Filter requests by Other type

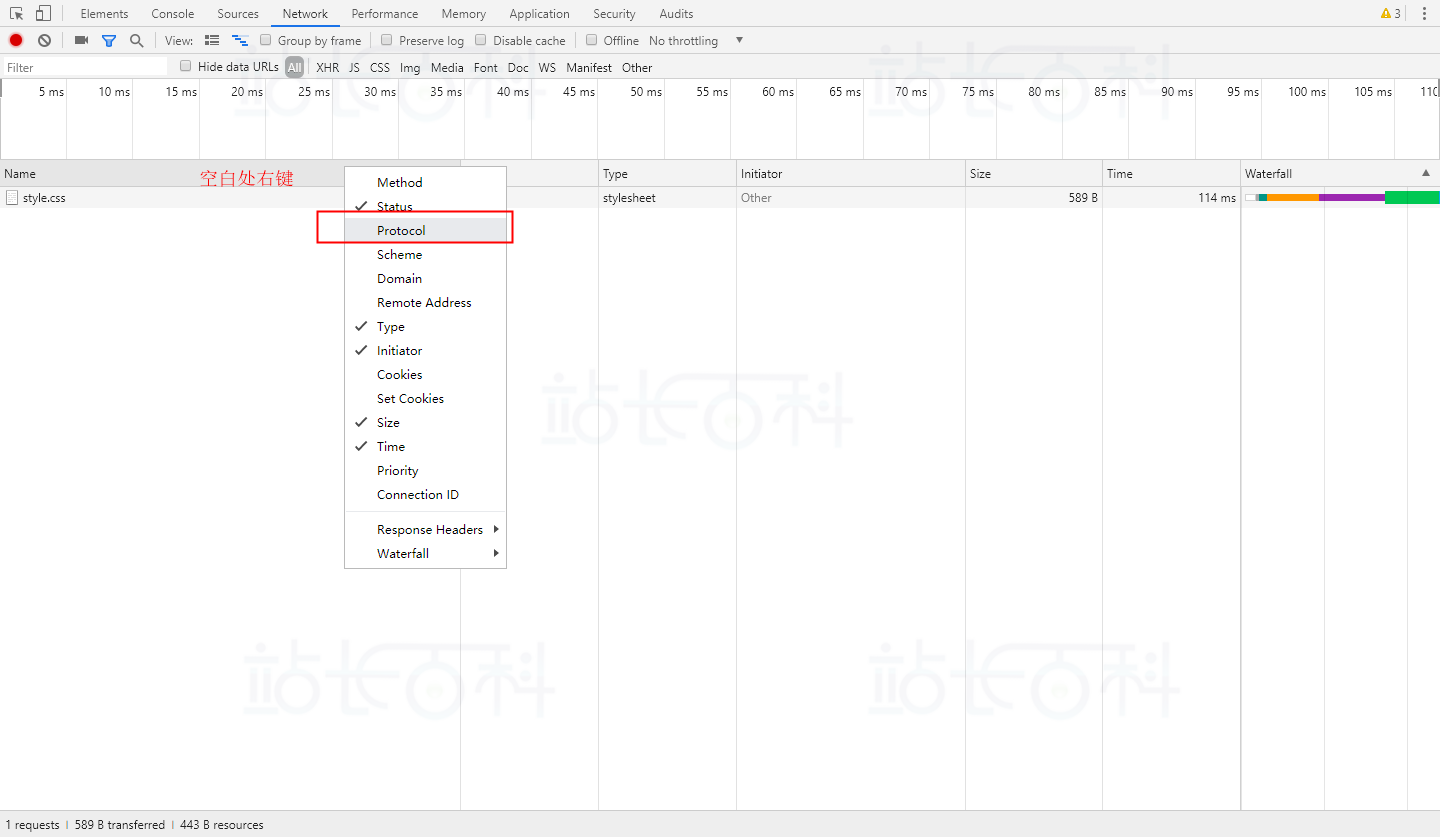(x=637, y=68)
